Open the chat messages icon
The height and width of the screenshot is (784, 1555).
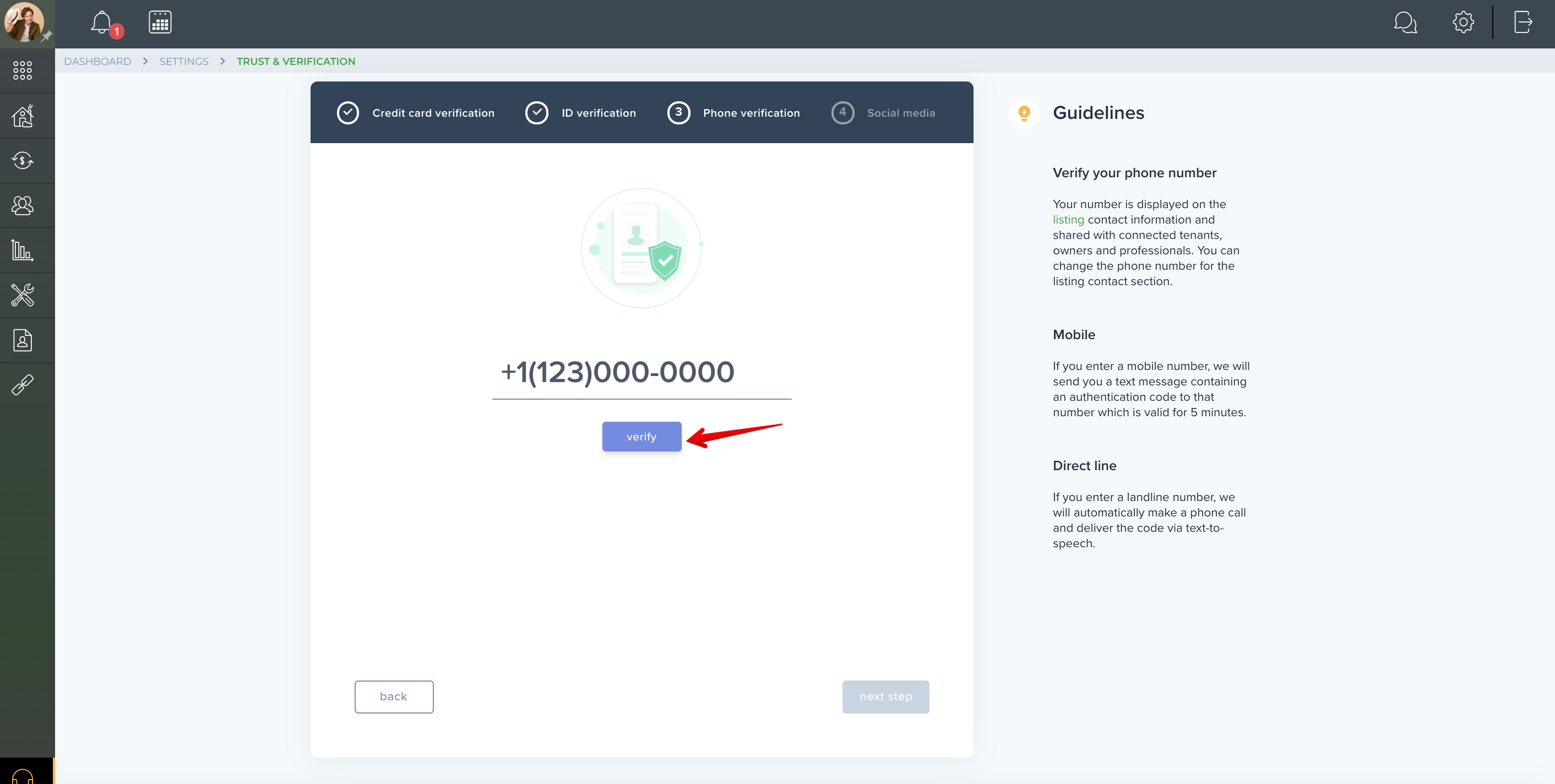coord(1405,23)
